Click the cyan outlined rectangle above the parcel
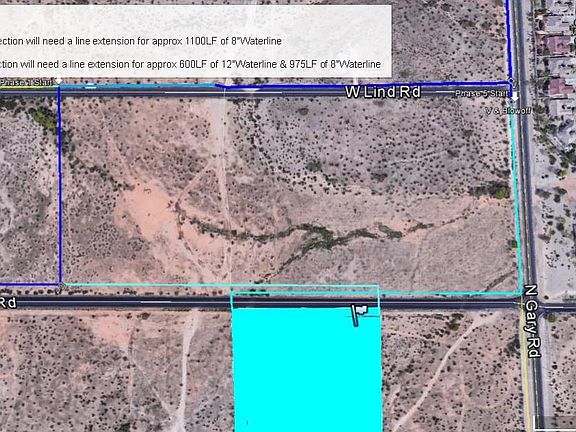 (x=305, y=296)
